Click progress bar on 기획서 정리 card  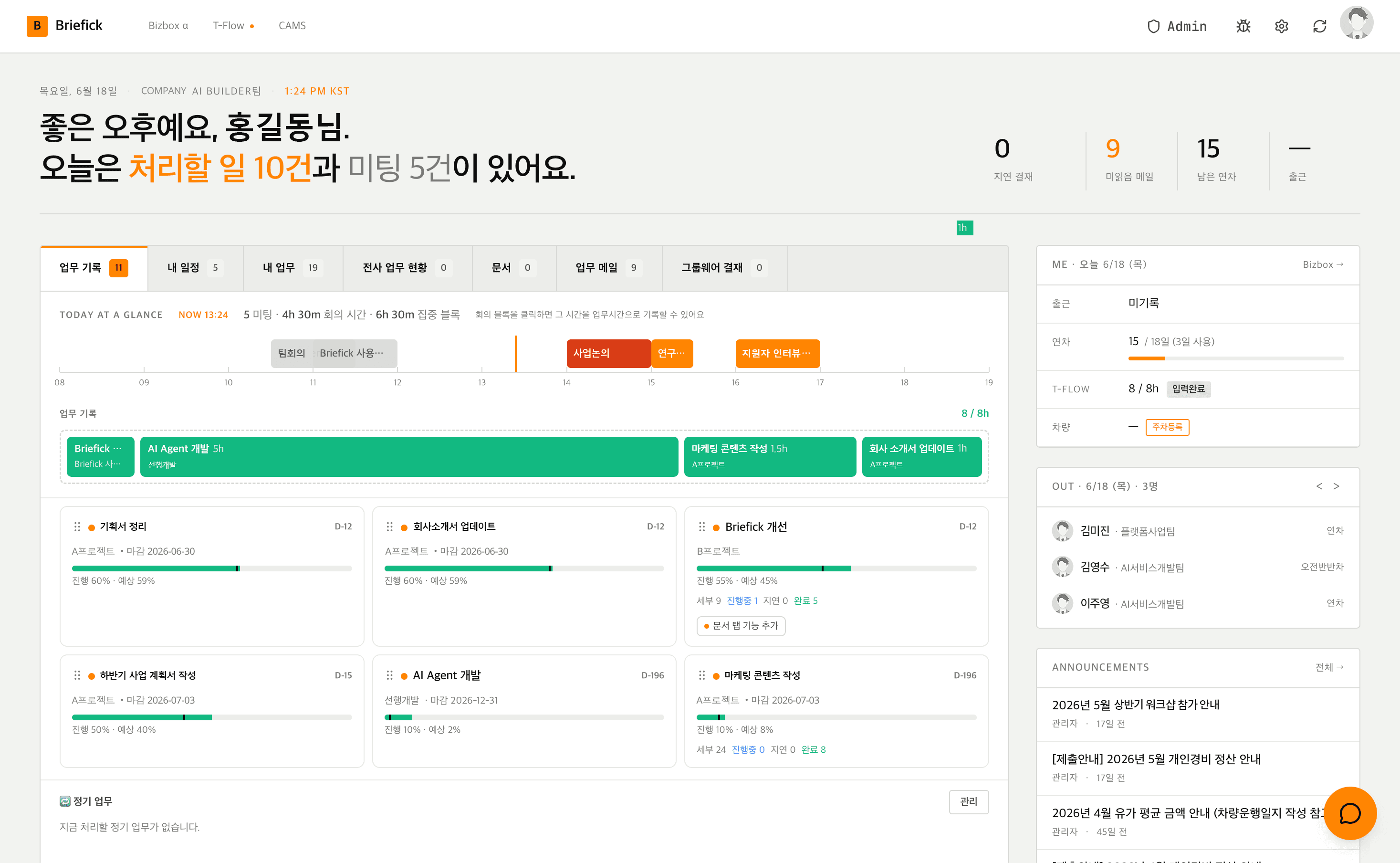click(x=212, y=568)
